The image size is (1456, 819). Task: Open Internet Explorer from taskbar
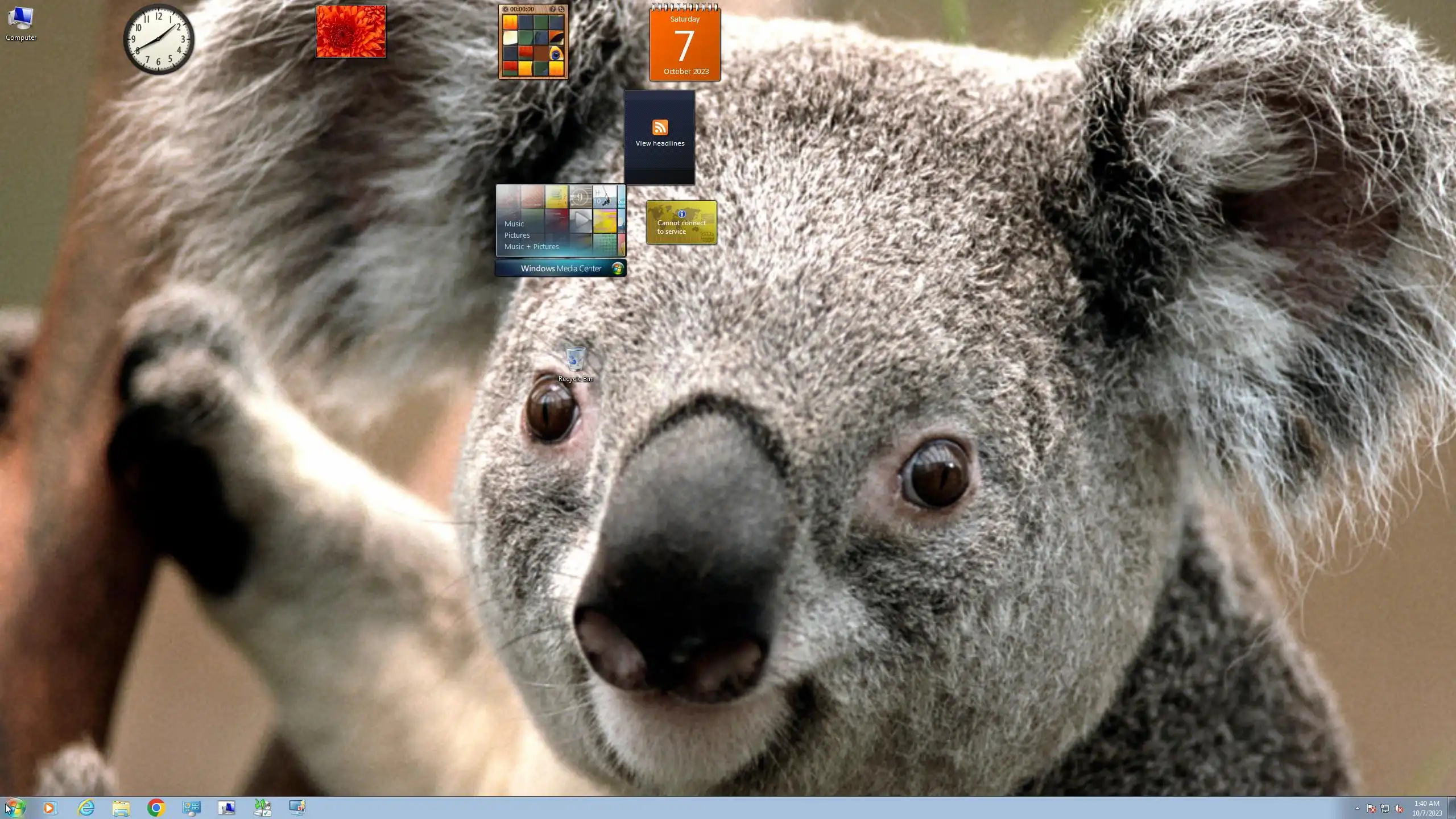click(x=86, y=808)
